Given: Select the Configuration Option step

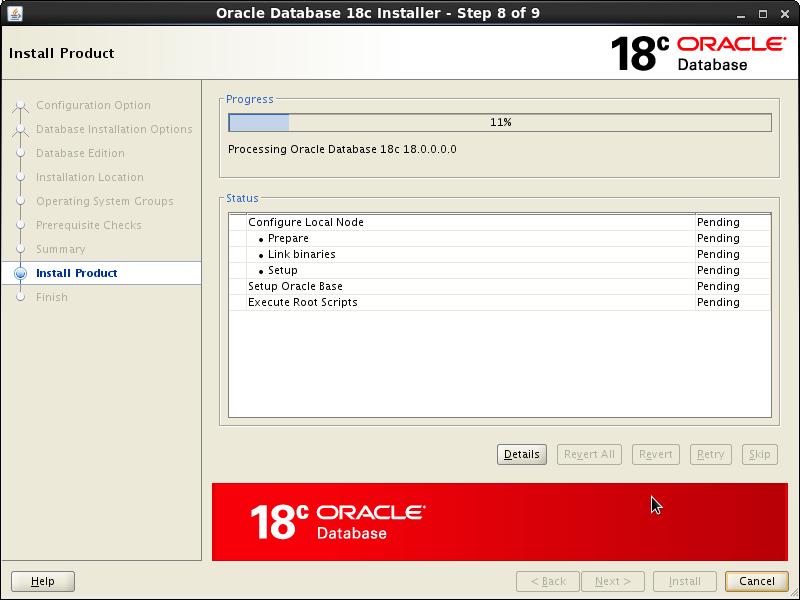Looking at the screenshot, I should coord(93,105).
